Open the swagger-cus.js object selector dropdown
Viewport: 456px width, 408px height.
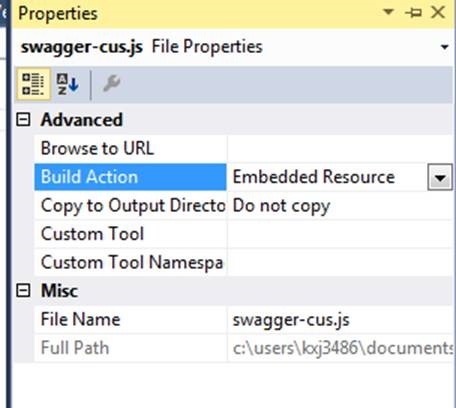point(444,47)
